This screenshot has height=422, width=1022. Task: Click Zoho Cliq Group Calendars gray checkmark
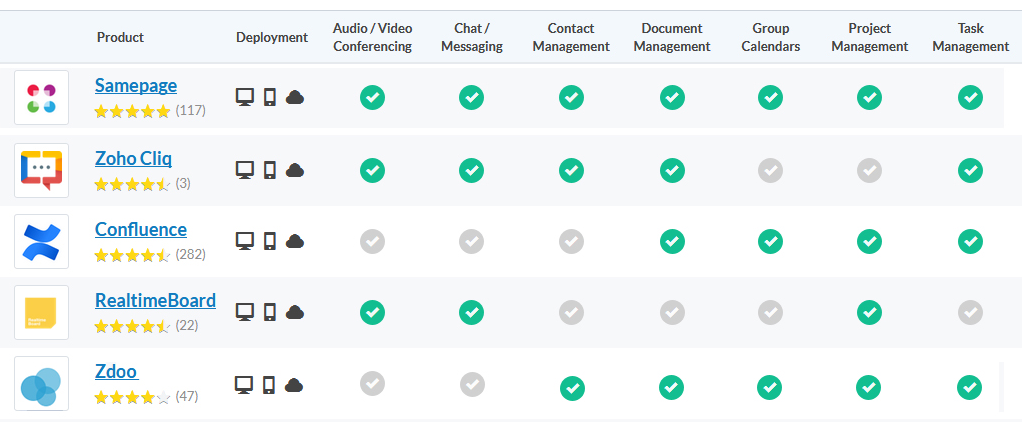point(770,170)
